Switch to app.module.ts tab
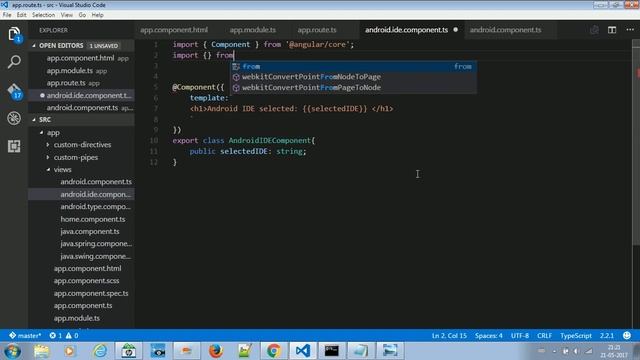 252,30
